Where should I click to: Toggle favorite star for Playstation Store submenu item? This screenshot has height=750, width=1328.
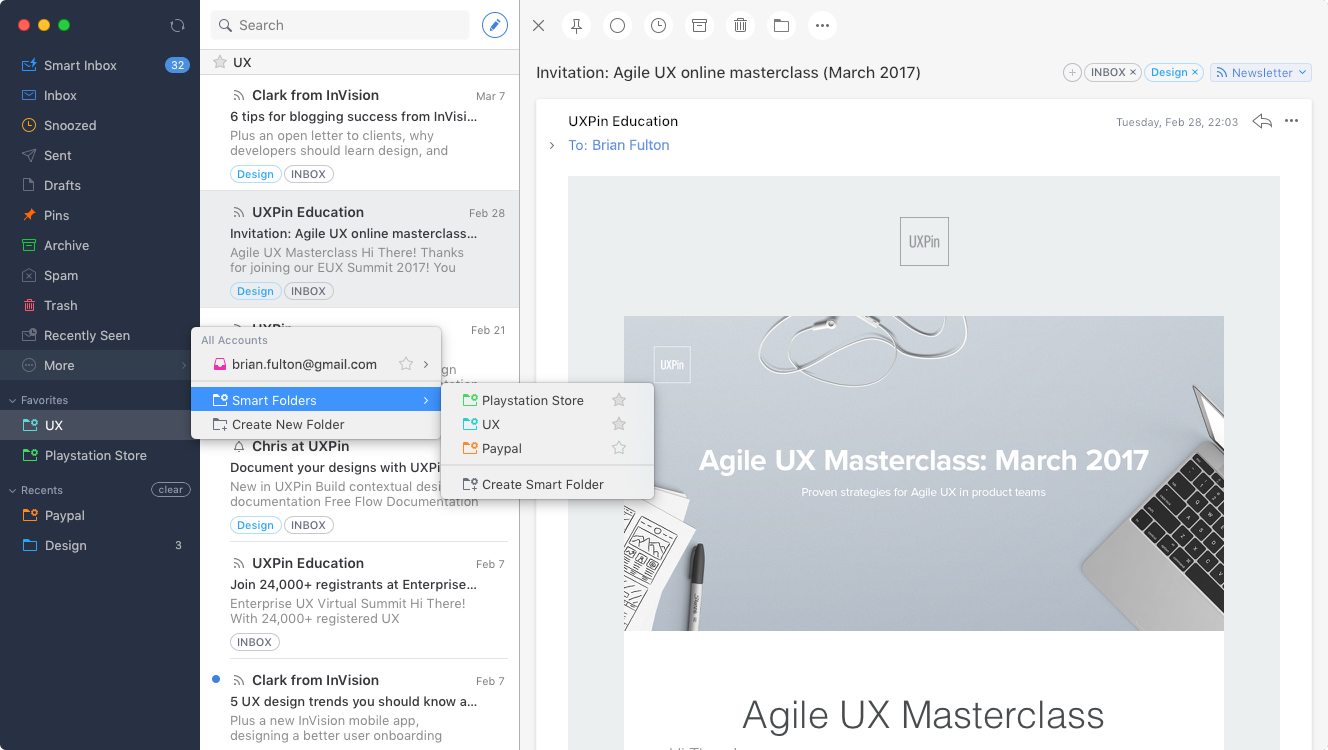tap(619, 400)
